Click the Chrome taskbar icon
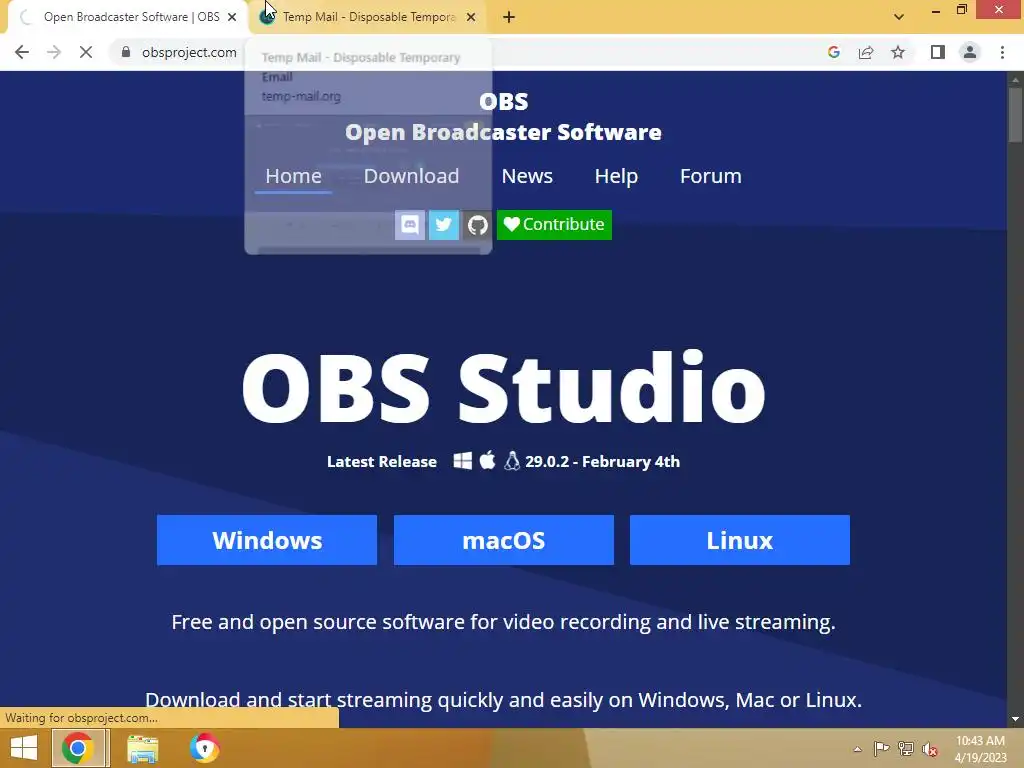Image resolution: width=1024 pixels, height=768 pixels. [78, 748]
